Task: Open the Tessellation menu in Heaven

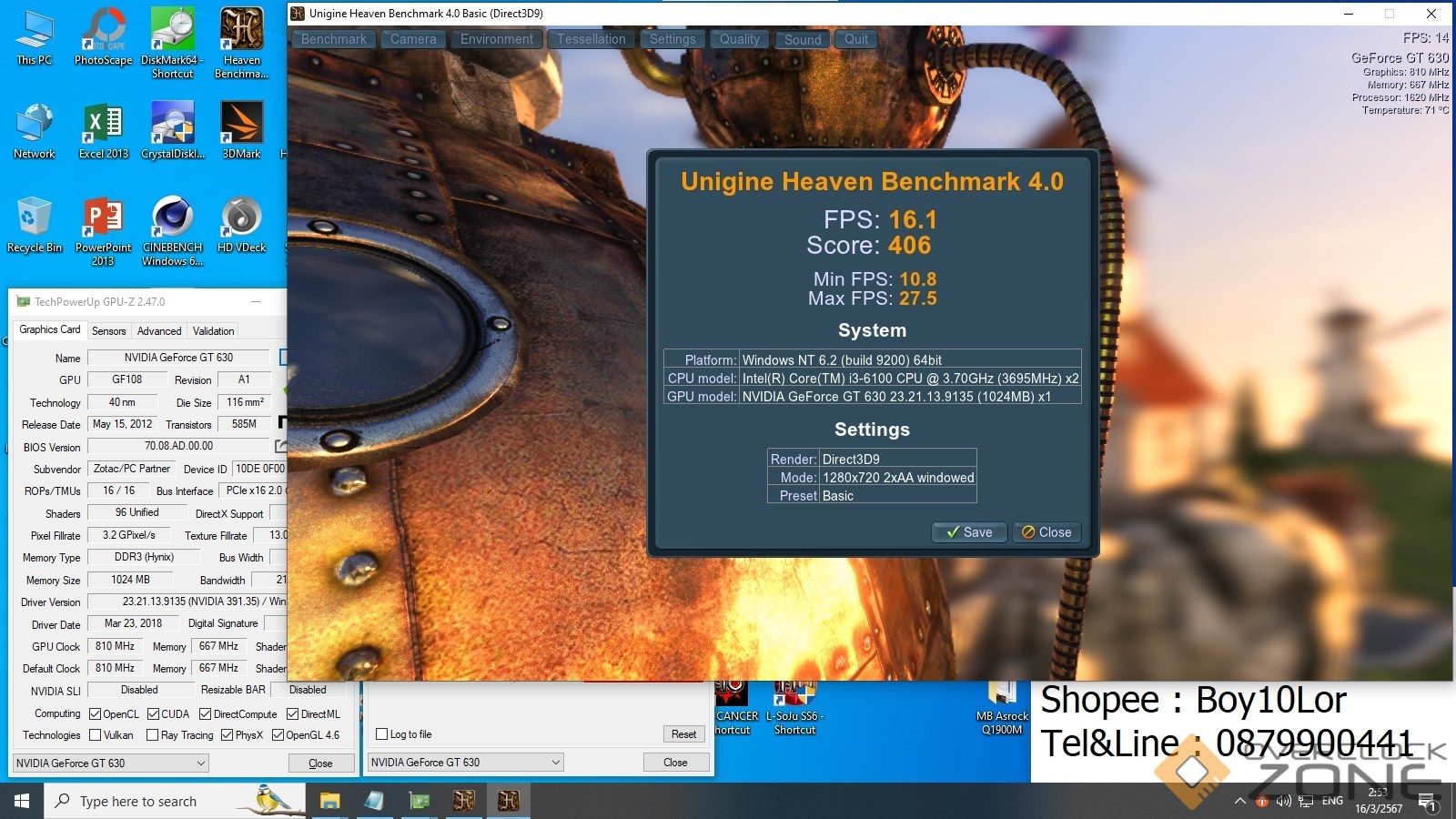Action: click(591, 39)
